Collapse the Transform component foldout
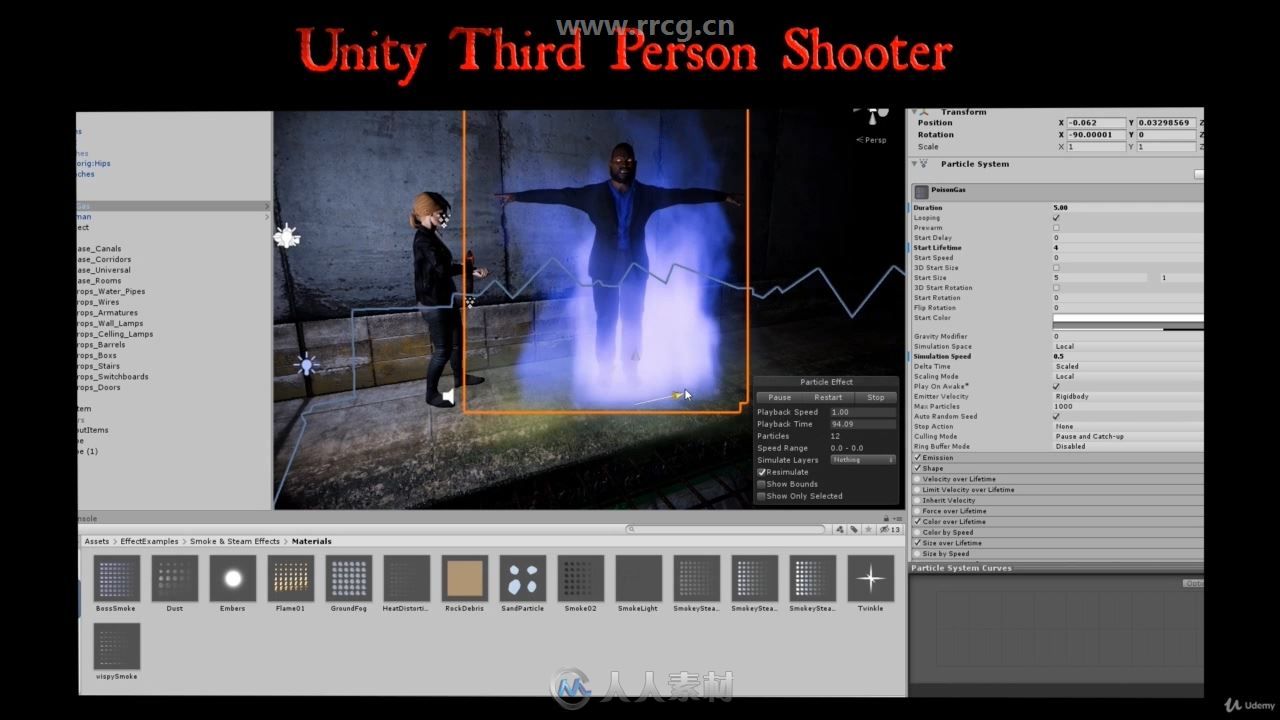Viewport: 1280px width, 720px height. pyautogui.click(x=913, y=112)
